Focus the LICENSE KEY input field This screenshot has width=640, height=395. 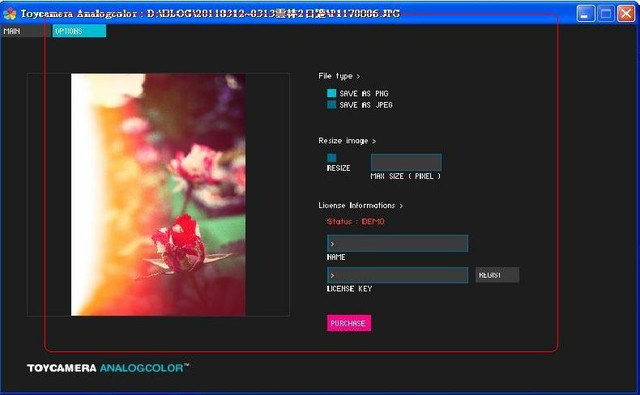click(x=398, y=275)
